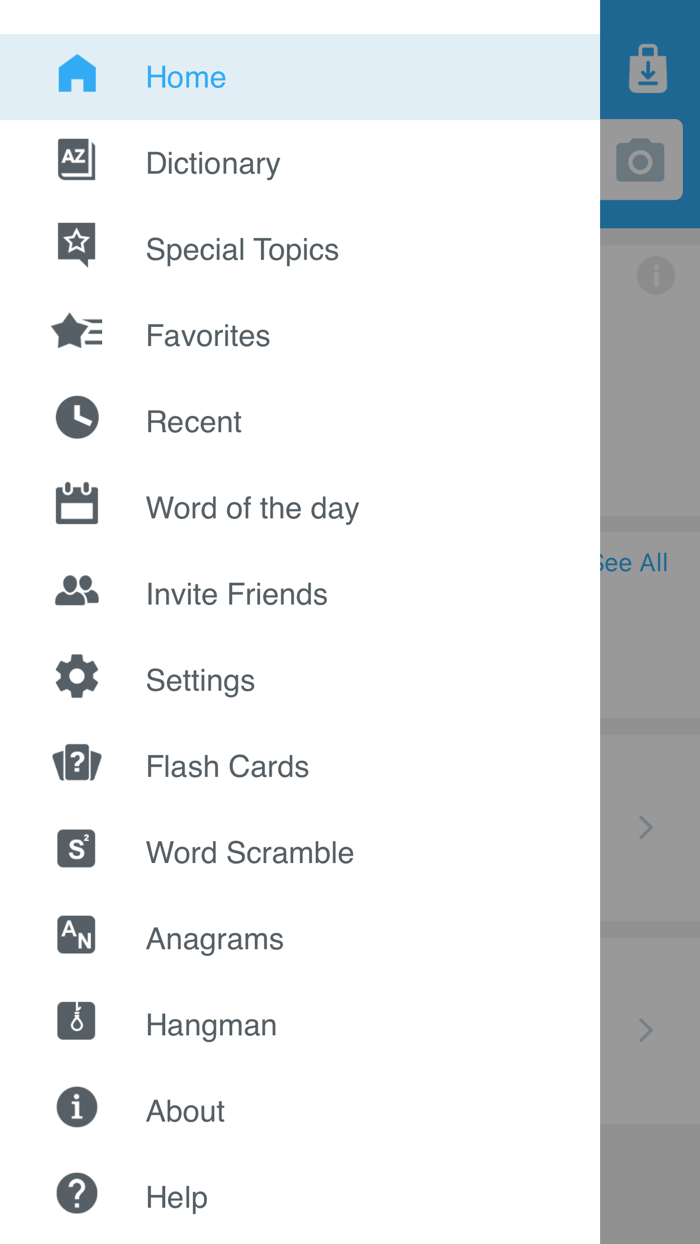
Task: Tap the See All link
Action: click(x=634, y=563)
